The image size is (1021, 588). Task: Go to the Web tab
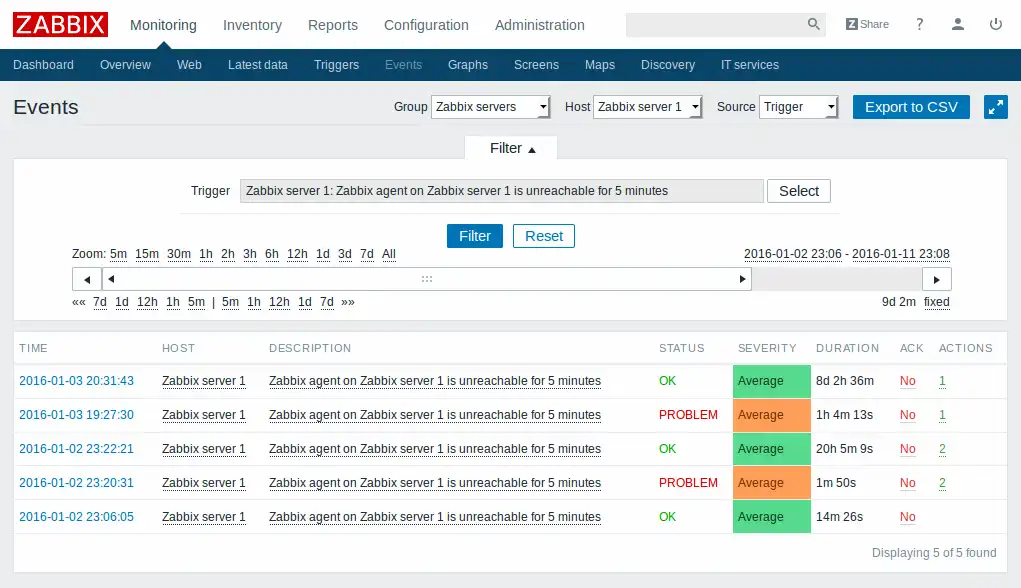pyautogui.click(x=189, y=64)
